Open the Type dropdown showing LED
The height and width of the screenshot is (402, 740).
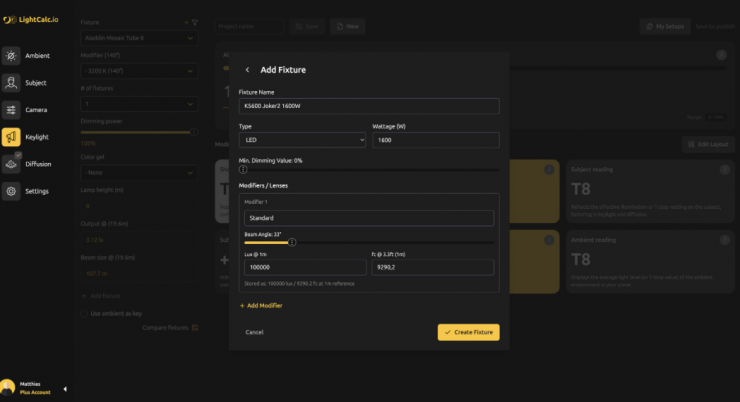pyautogui.click(x=302, y=141)
